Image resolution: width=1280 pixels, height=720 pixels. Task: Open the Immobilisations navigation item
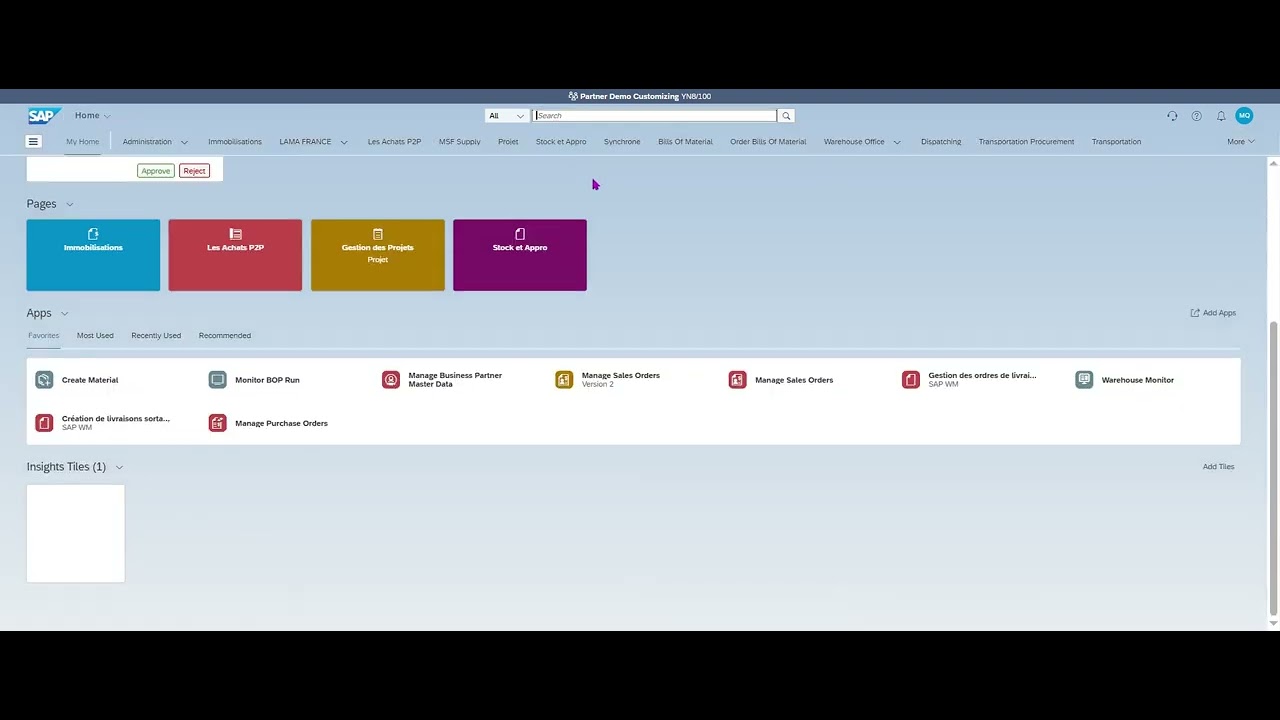coord(235,142)
